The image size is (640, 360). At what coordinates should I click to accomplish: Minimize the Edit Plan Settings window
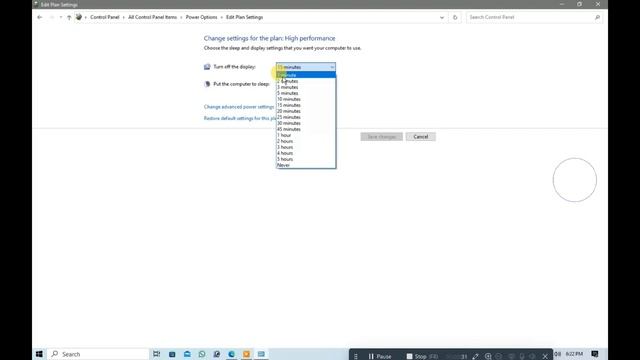[x=562, y=4]
